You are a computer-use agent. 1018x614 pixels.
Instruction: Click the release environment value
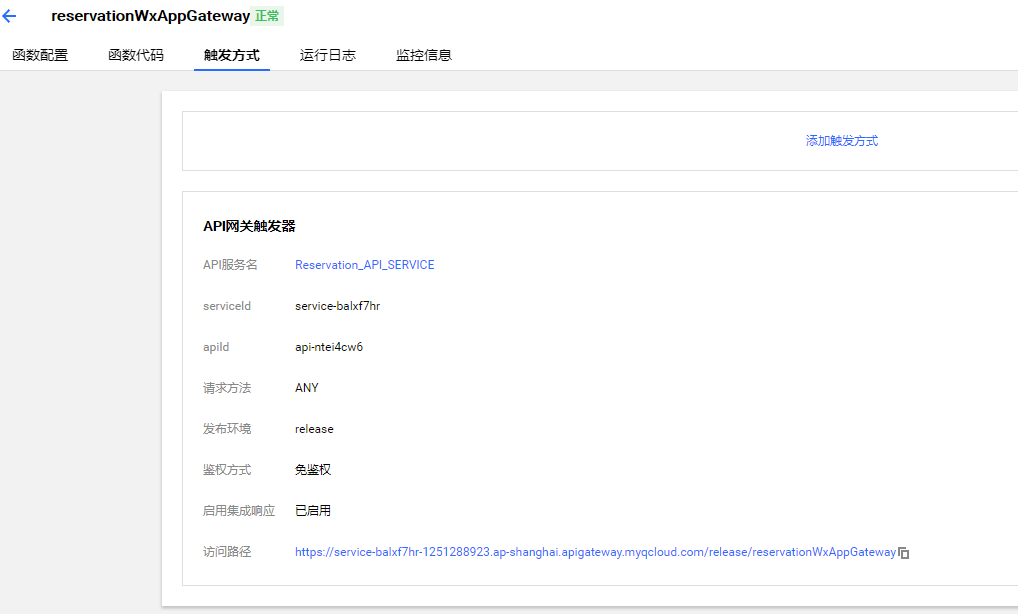click(x=314, y=428)
